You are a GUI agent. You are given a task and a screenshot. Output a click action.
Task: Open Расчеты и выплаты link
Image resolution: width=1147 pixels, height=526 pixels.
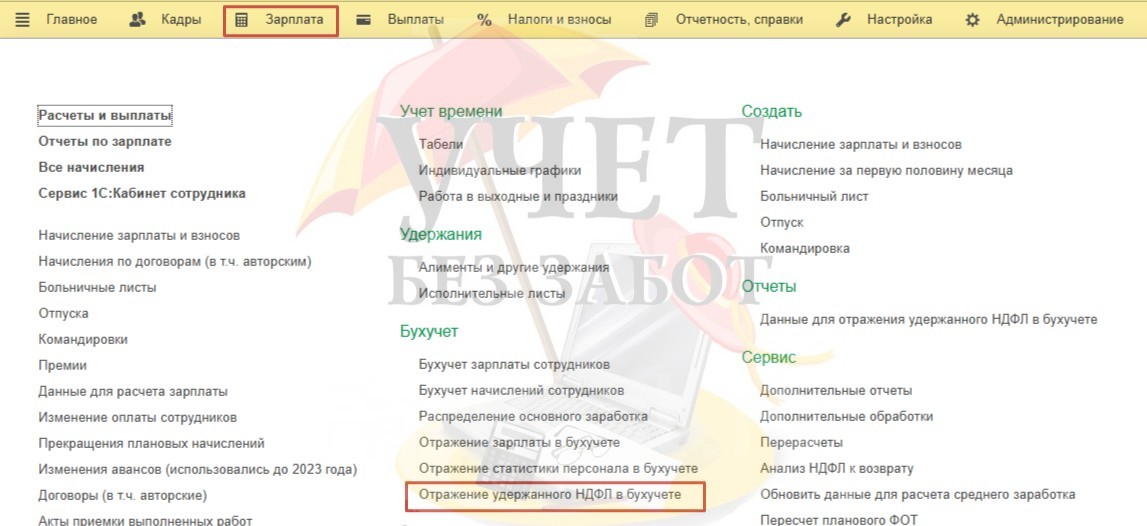click(x=105, y=116)
